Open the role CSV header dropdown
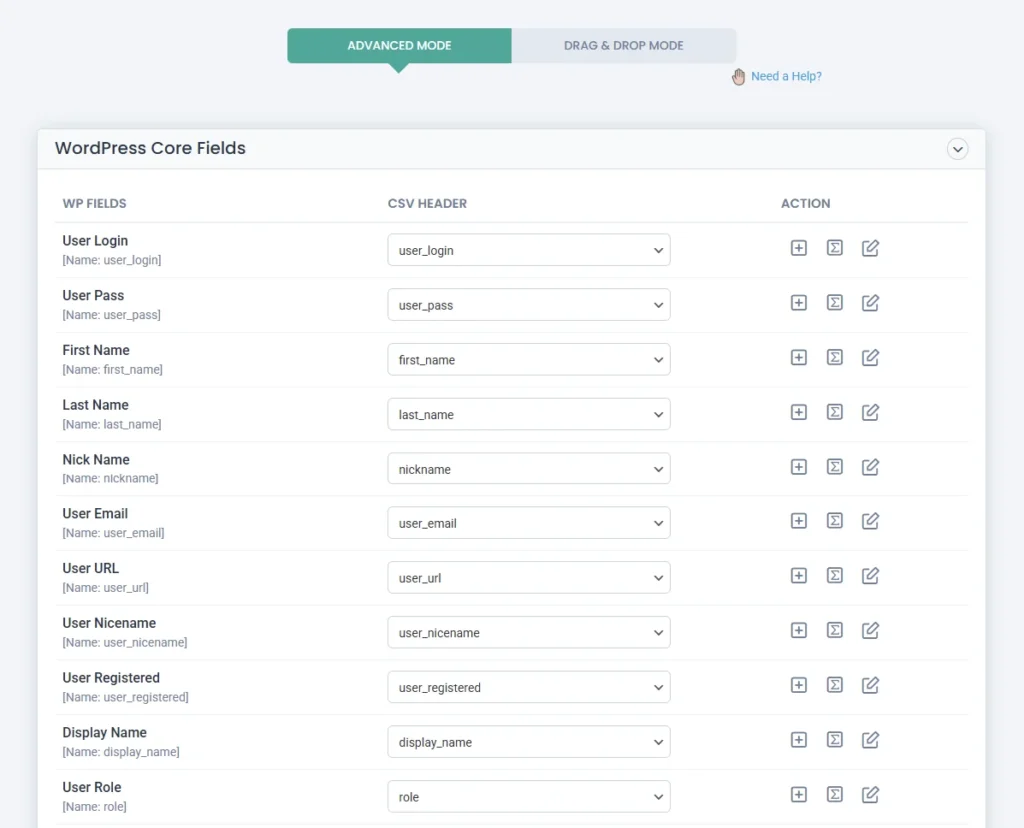 (528, 797)
